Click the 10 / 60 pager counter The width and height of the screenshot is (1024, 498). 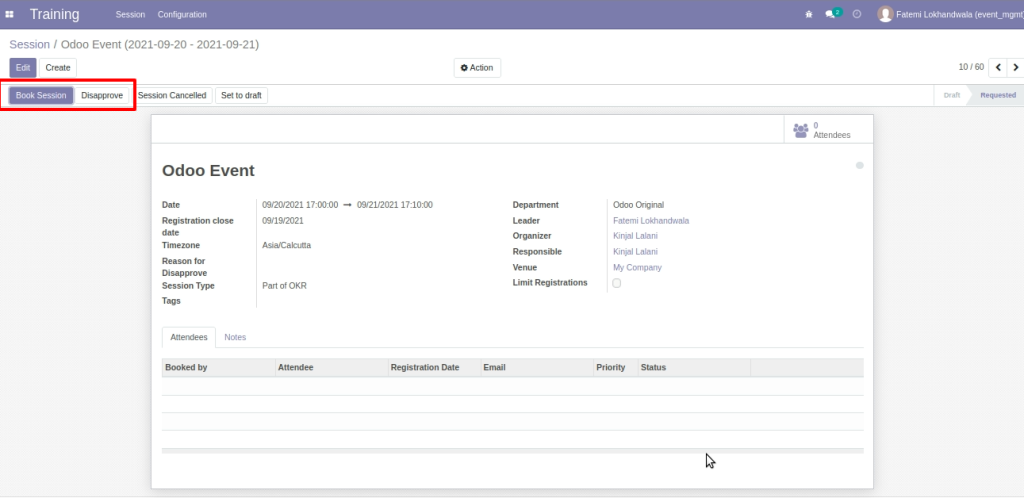[x=970, y=67]
